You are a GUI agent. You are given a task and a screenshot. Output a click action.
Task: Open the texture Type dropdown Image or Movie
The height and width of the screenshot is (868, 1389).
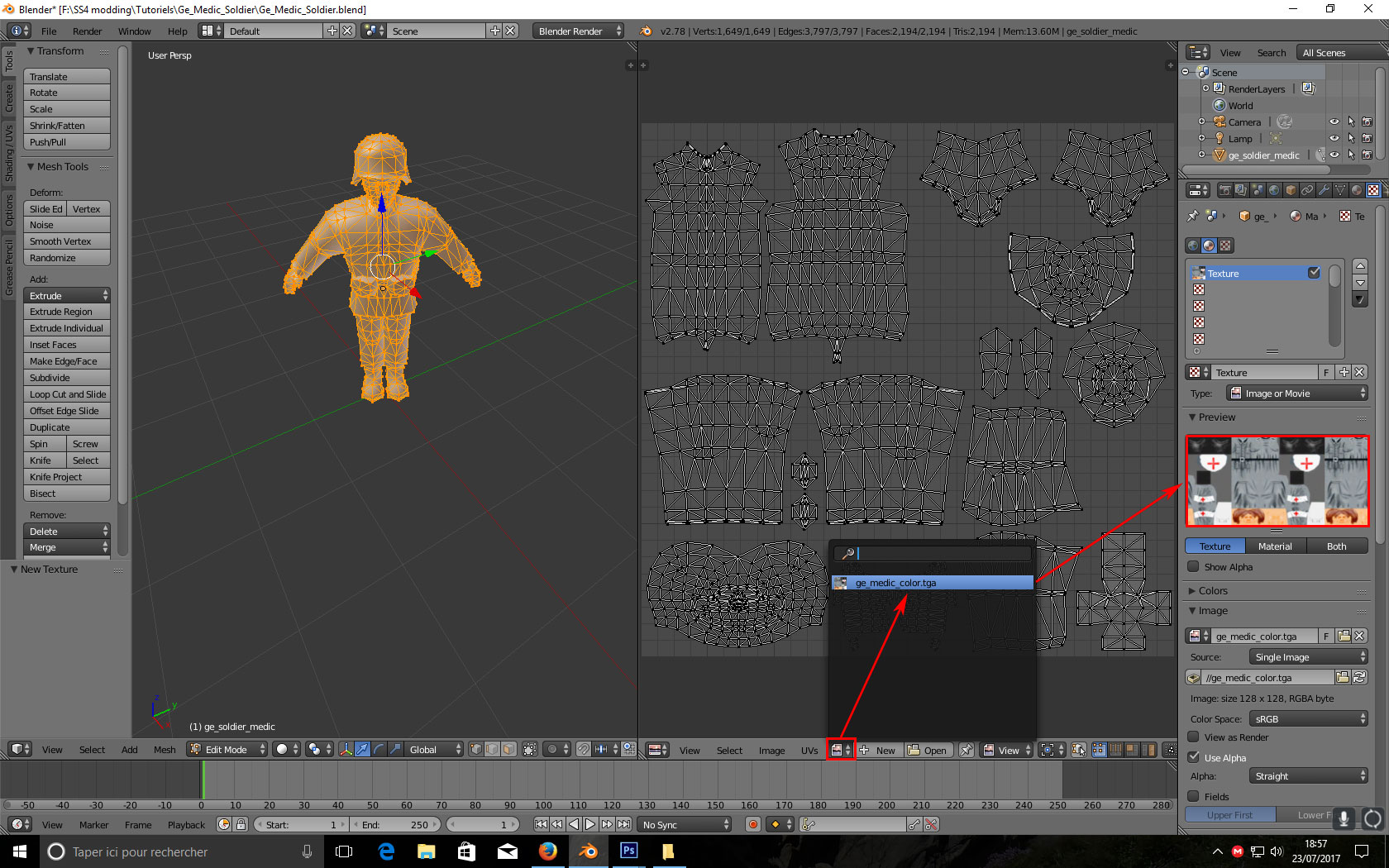pos(1296,393)
